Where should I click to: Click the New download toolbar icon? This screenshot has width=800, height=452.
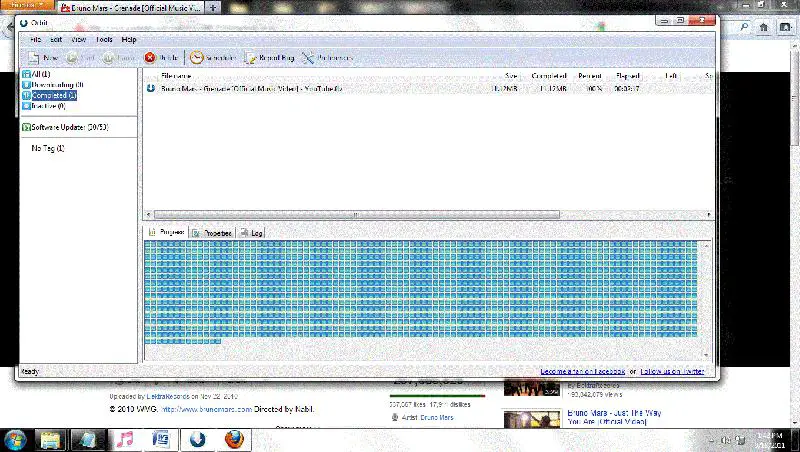tap(34, 58)
